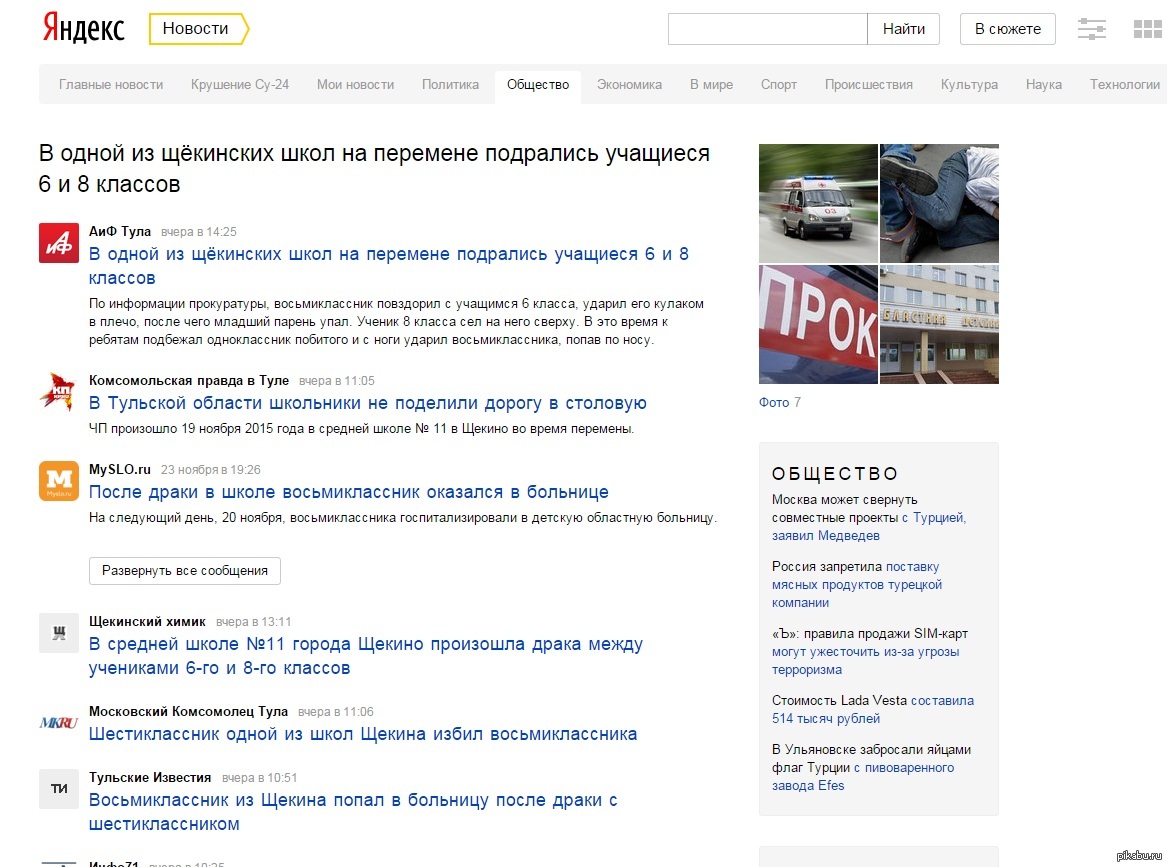Open the Новости service label
1167x867 pixels.
pos(196,29)
